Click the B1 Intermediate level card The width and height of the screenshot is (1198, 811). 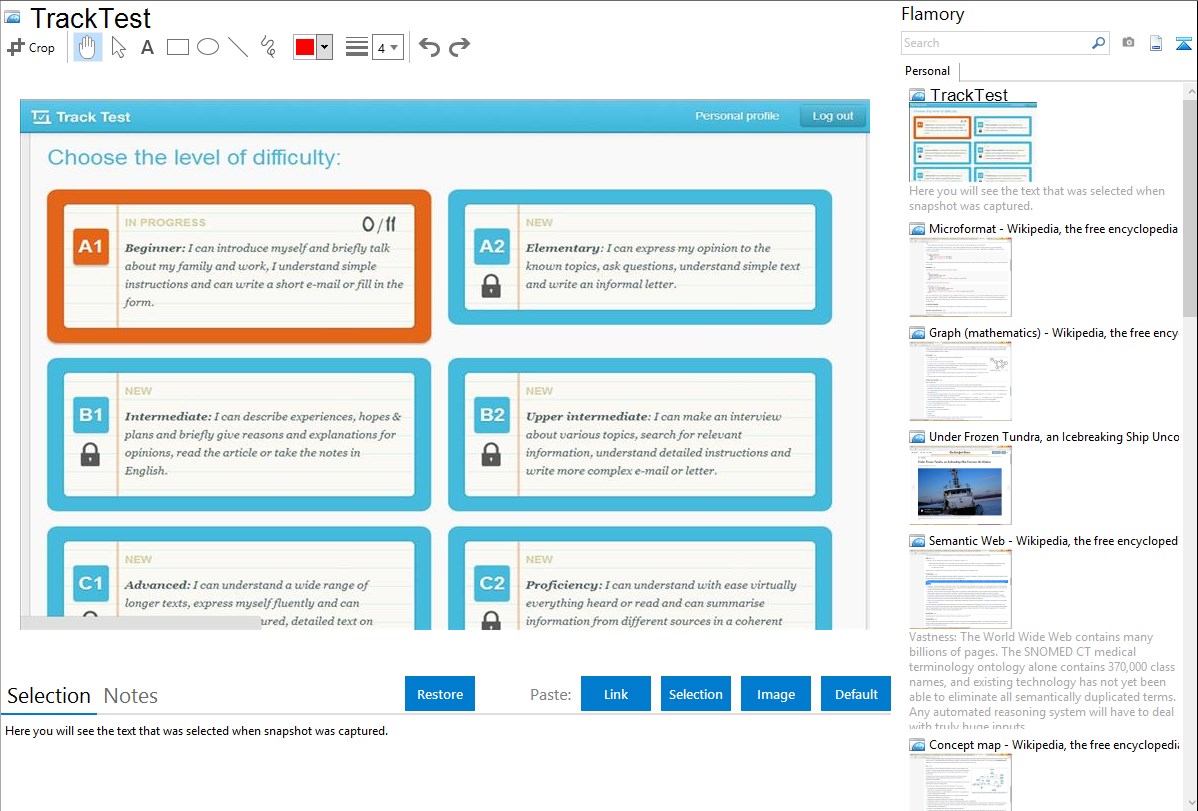pos(239,434)
